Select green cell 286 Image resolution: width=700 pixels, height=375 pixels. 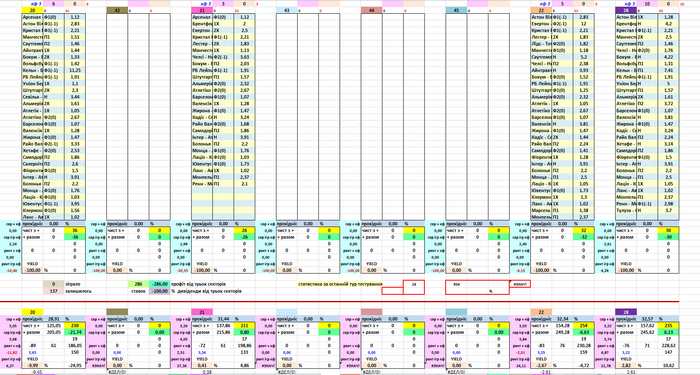(138, 284)
